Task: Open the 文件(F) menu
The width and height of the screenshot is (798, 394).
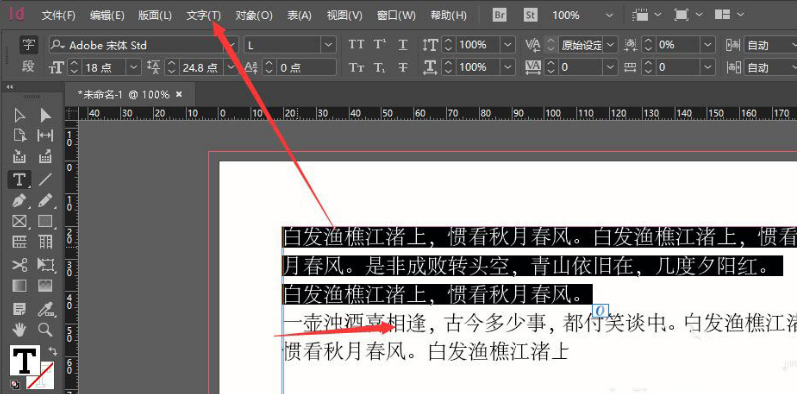Action: point(59,15)
